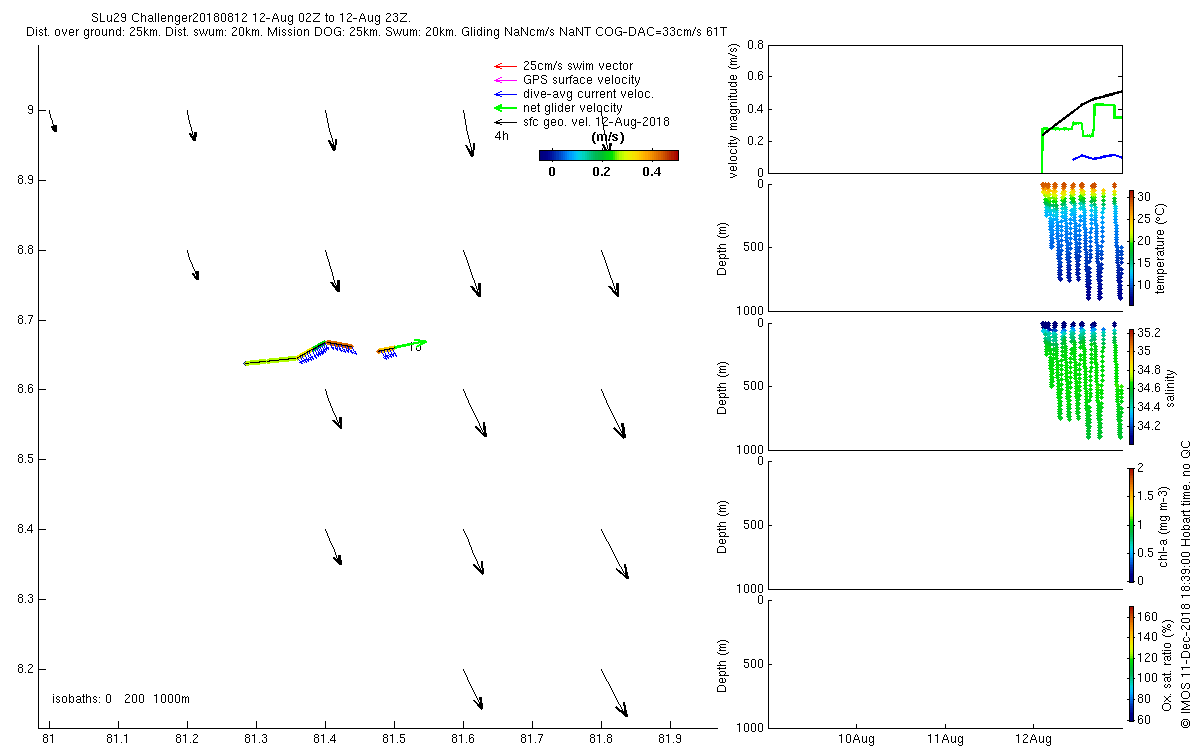Click the '11Aug' time axis tick
Screen dimensions: 1200x750
coord(945,739)
